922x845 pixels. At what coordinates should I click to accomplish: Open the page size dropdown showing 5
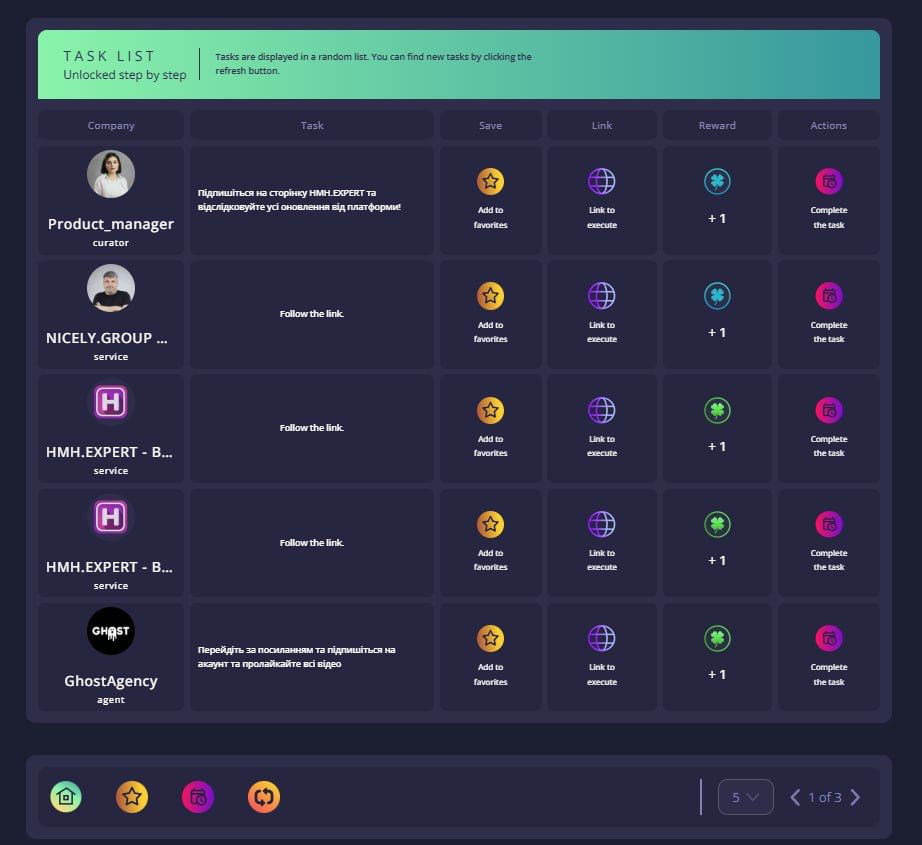point(745,797)
